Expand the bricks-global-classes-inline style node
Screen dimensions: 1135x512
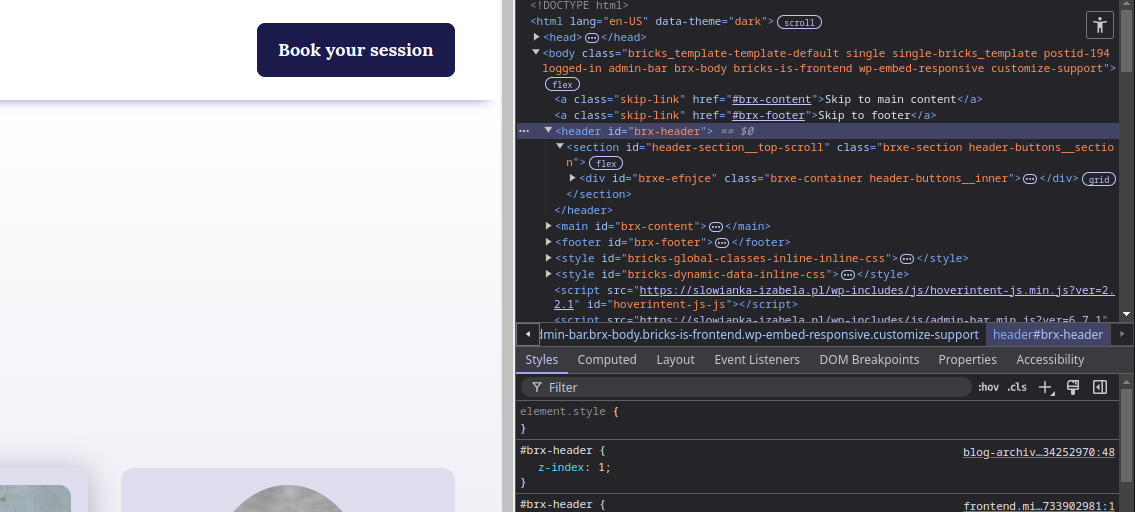tap(549, 258)
